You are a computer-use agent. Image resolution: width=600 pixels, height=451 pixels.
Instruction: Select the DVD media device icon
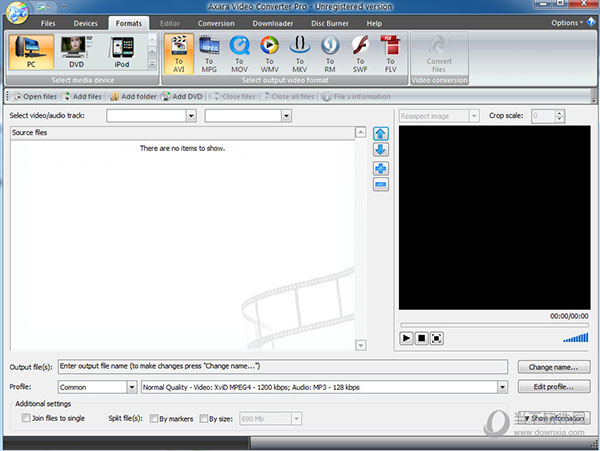76,52
